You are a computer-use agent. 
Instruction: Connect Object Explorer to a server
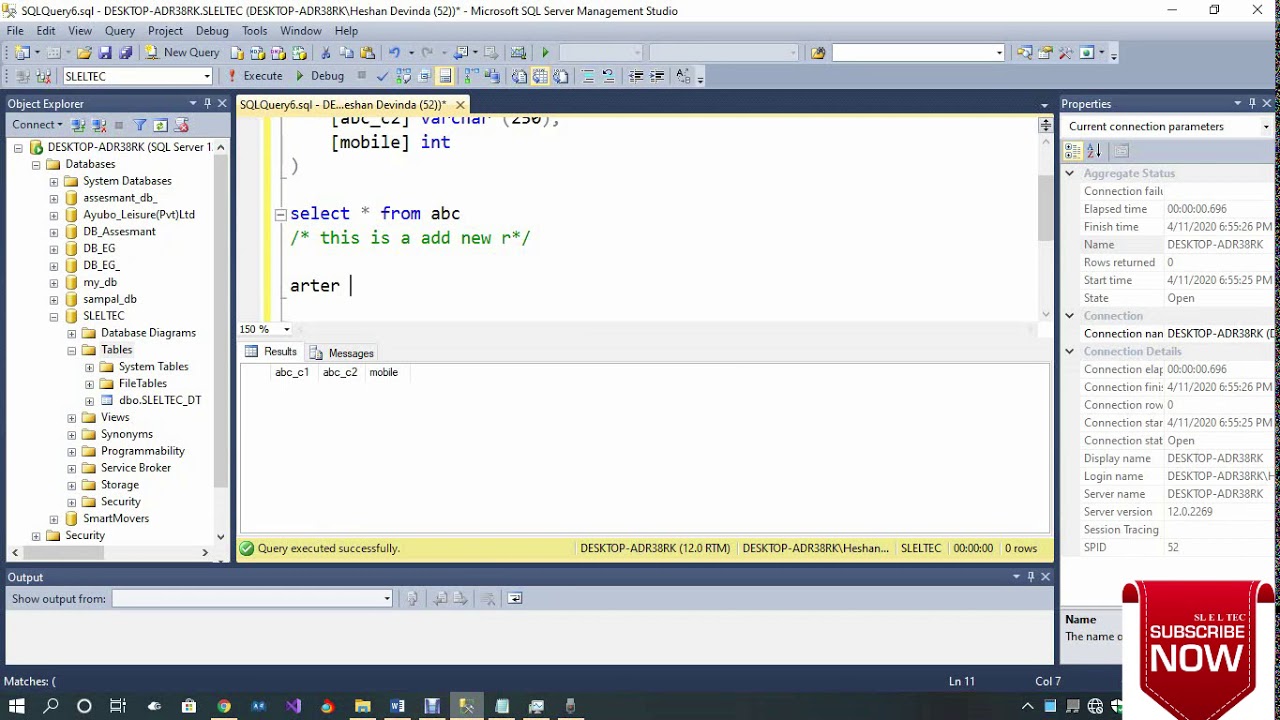[79, 125]
